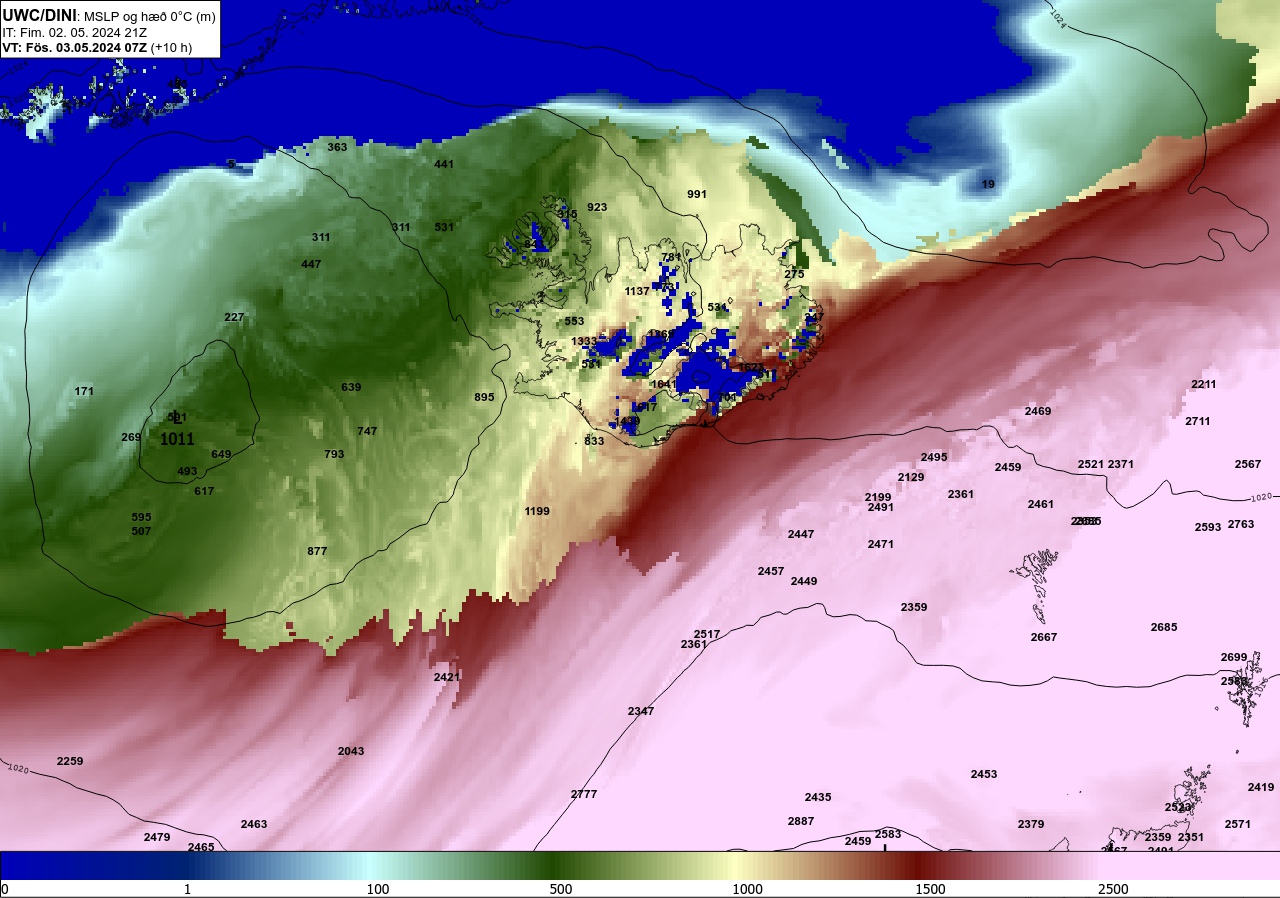Click the map value 2447
Image resolution: width=1280 pixels, height=898 pixels.
pyautogui.click(x=801, y=534)
